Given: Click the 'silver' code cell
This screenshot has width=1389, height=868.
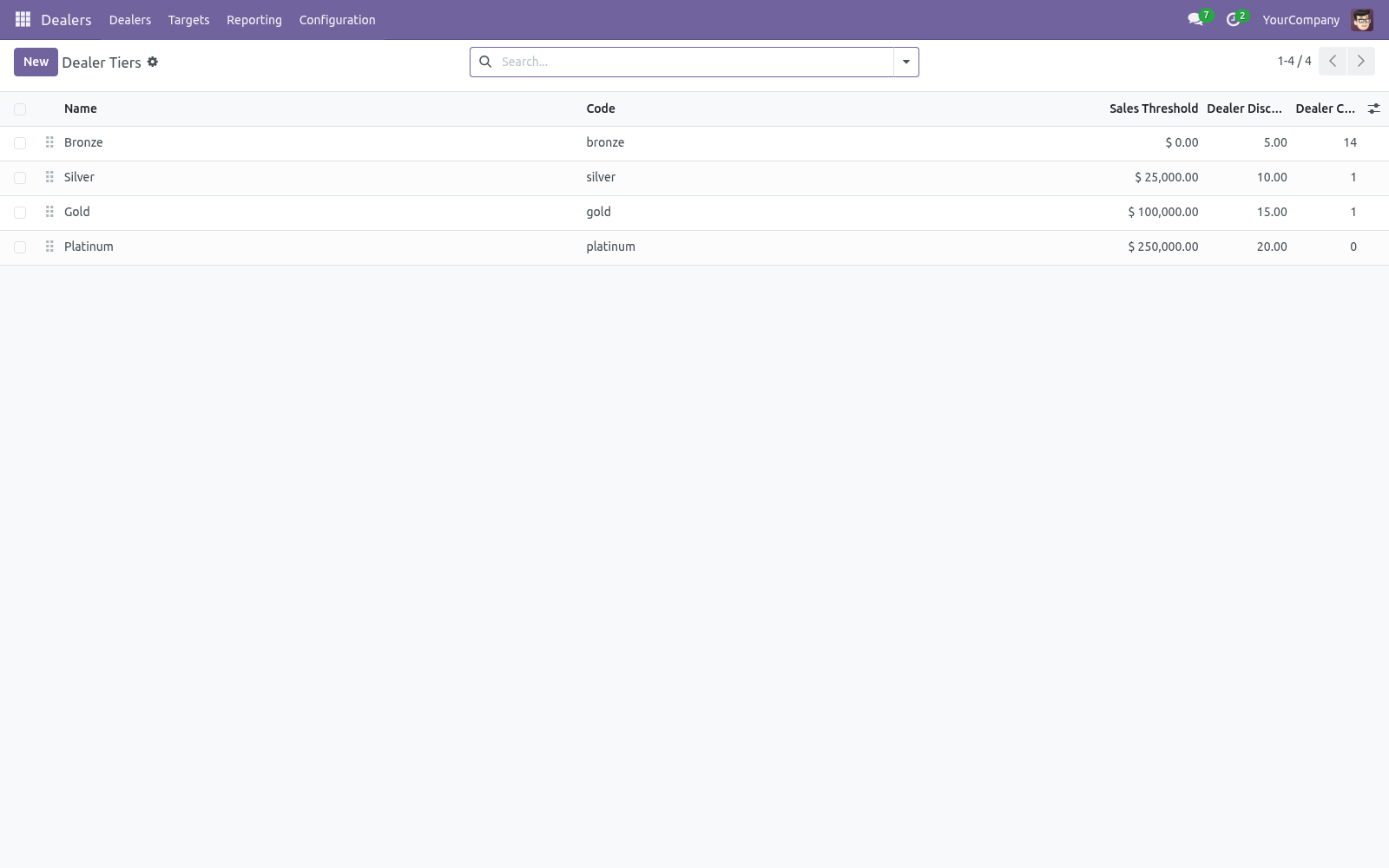Looking at the screenshot, I should point(601,177).
